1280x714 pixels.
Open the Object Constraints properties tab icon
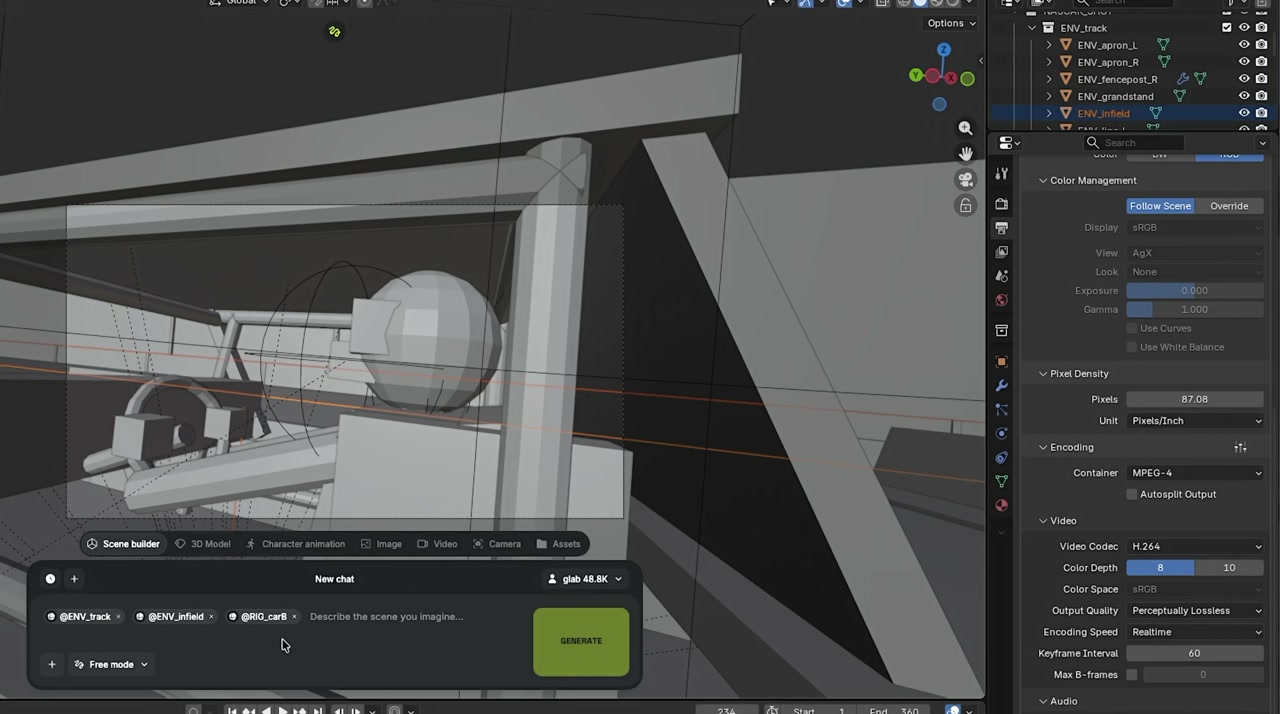point(1001,457)
